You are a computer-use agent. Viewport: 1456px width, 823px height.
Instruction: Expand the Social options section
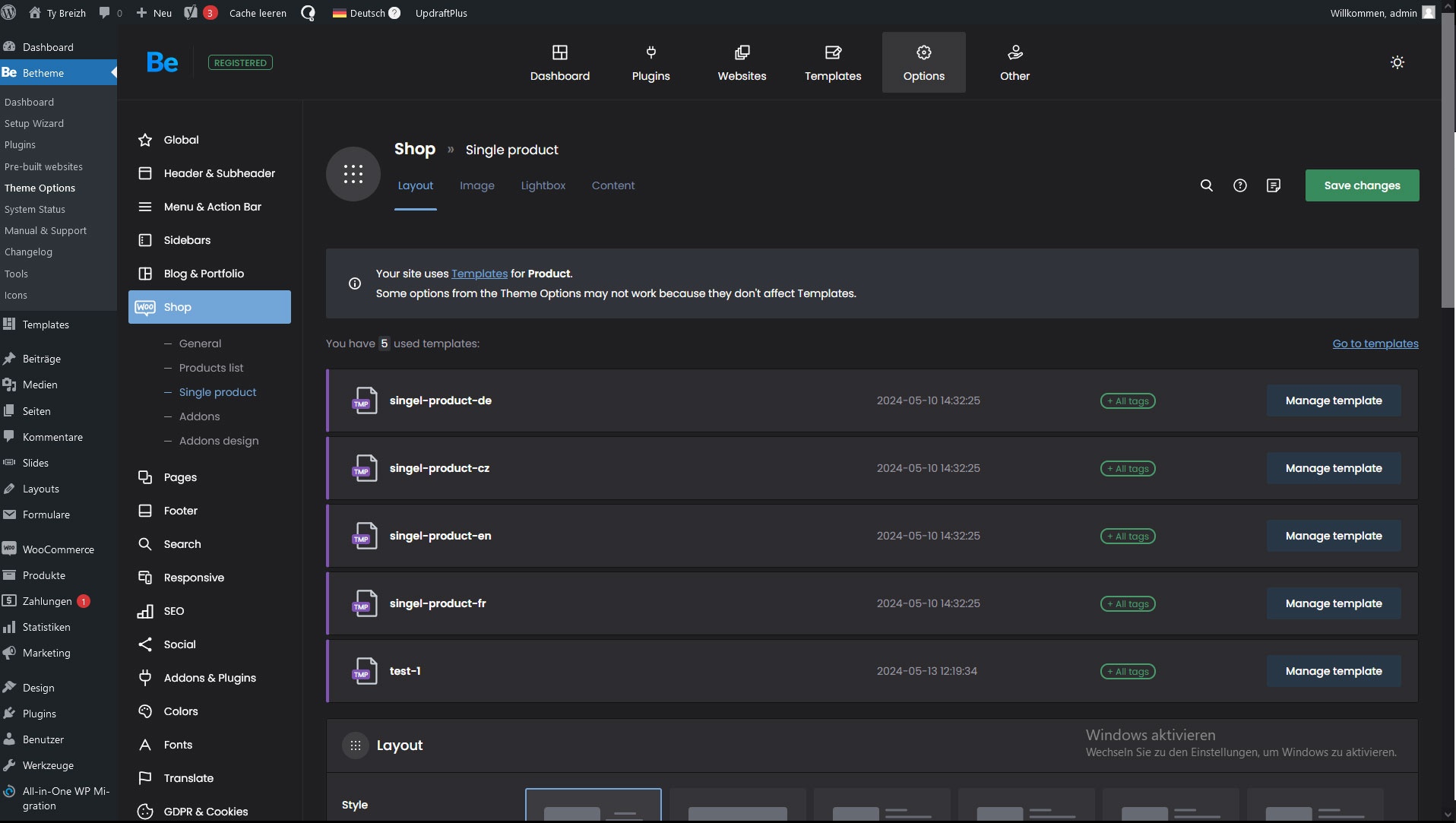point(210,644)
